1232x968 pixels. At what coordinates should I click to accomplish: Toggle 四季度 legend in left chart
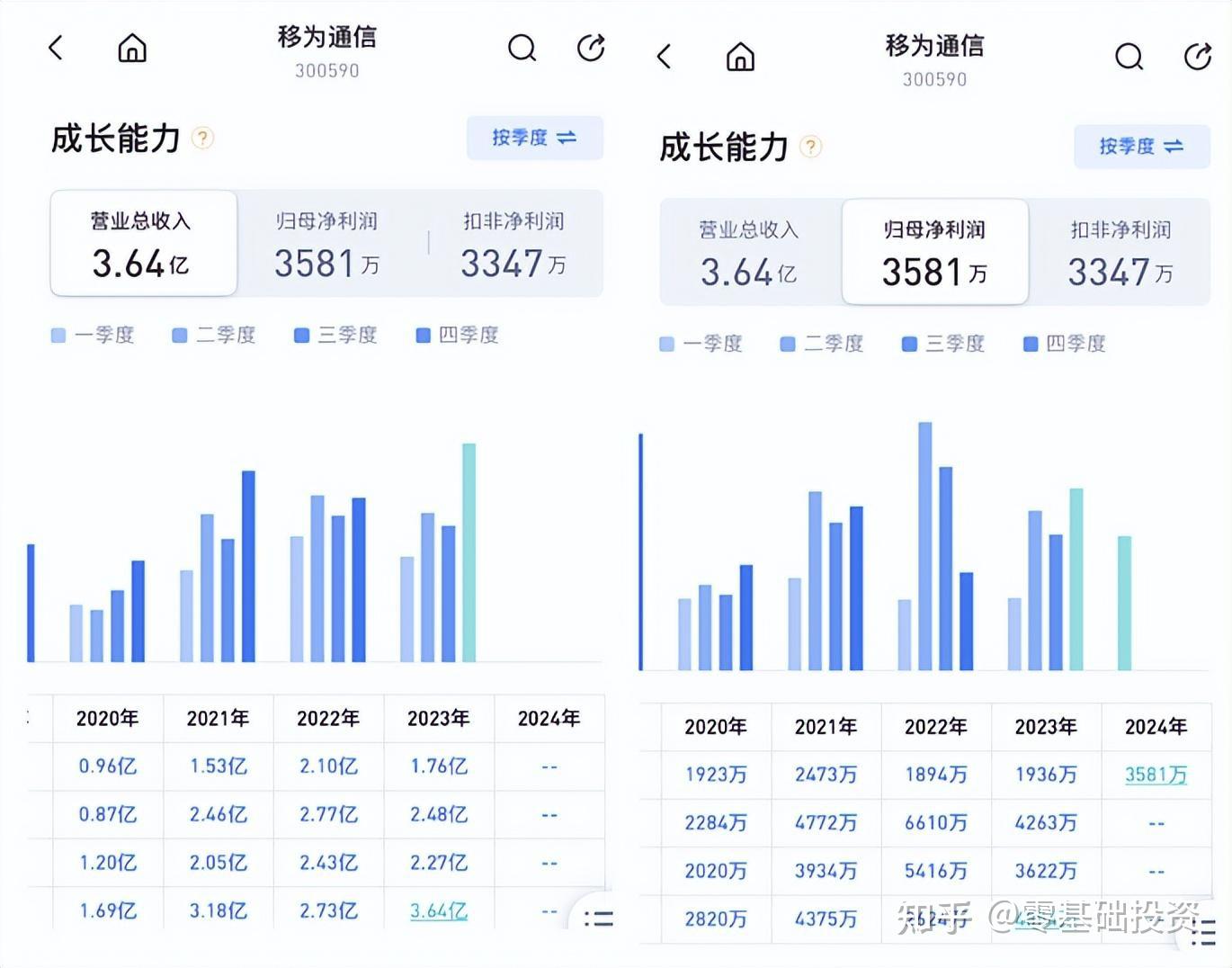click(x=457, y=335)
